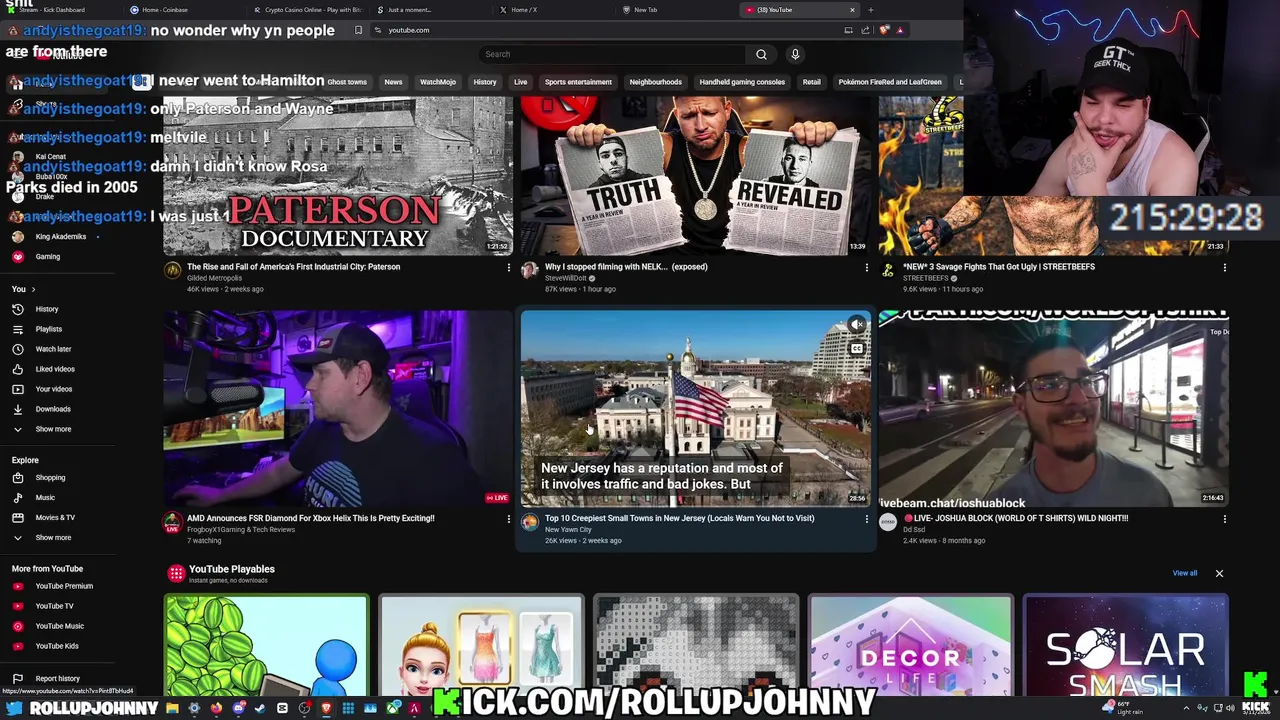1280x720 pixels.
Task: Open Report history in sidebar
Action: (57, 678)
